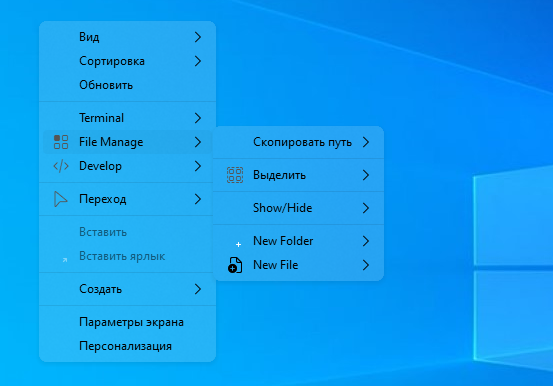Expand the New Folder submenu chevron
The width and height of the screenshot is (553, 386).
click(x=366, y=241)
